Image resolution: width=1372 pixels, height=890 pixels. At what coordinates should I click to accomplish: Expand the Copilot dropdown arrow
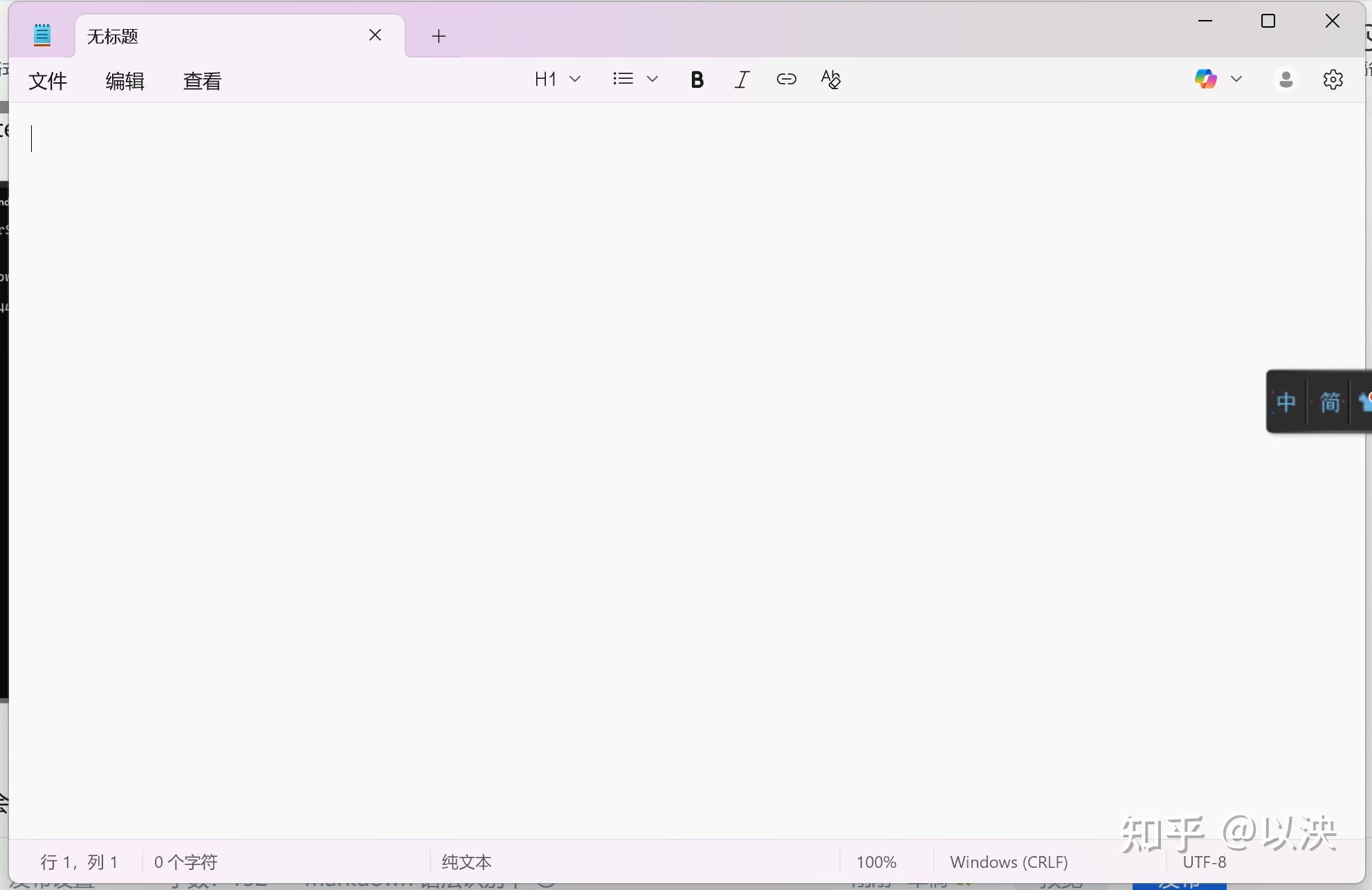click(x=1238, y=79)
